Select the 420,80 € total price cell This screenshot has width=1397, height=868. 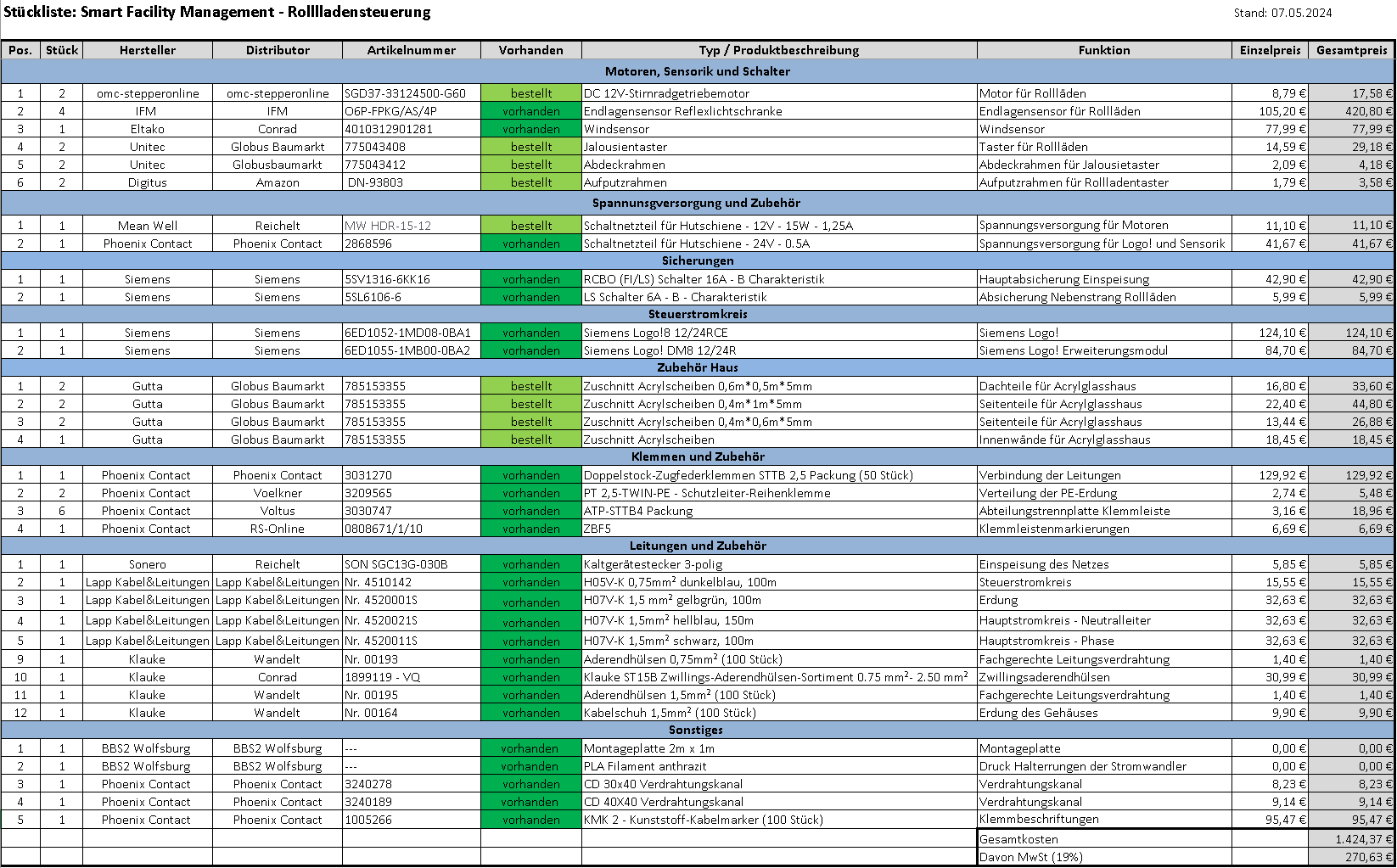pos(1351,111)
